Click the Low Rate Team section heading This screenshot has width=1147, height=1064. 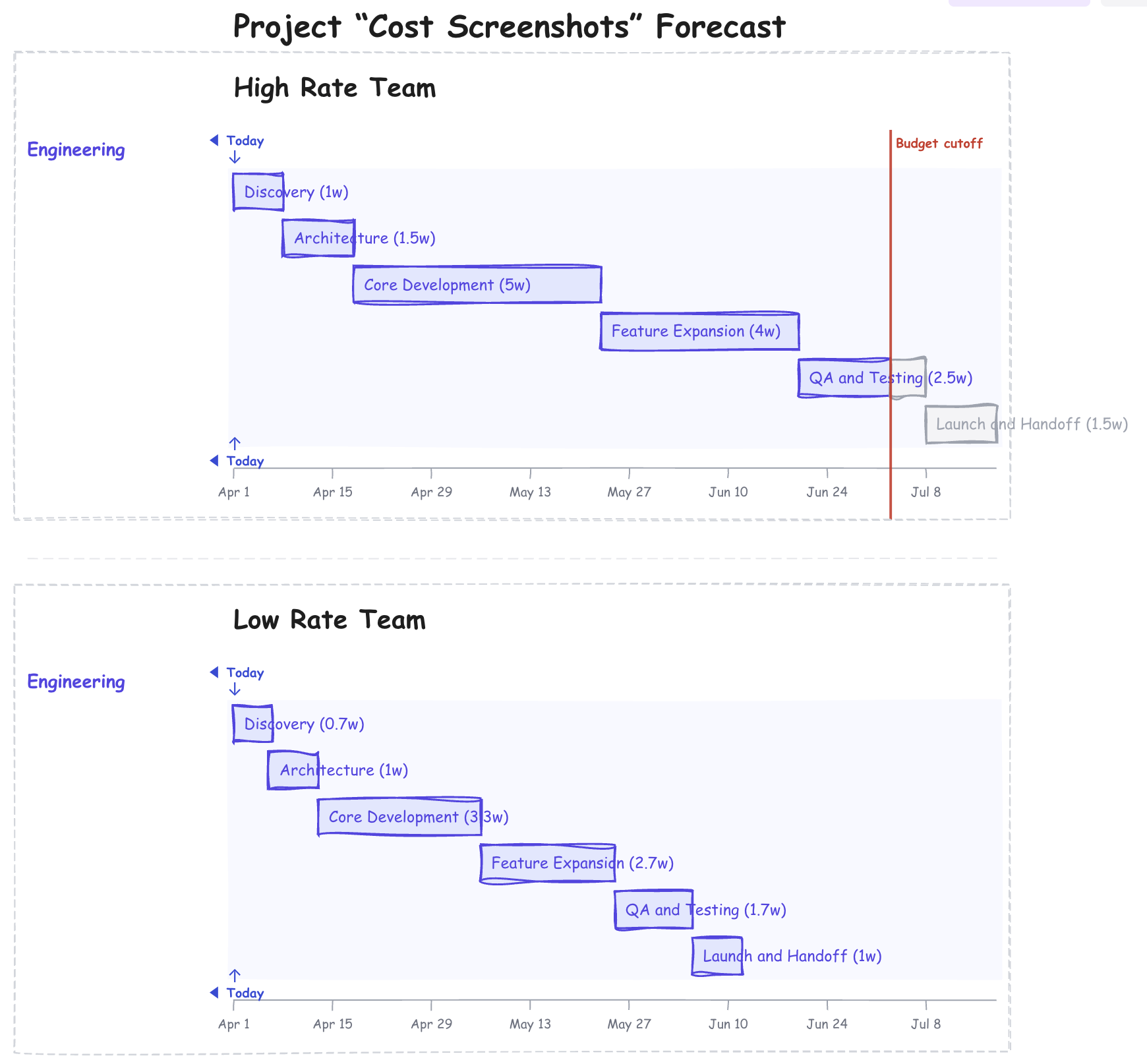330,620
